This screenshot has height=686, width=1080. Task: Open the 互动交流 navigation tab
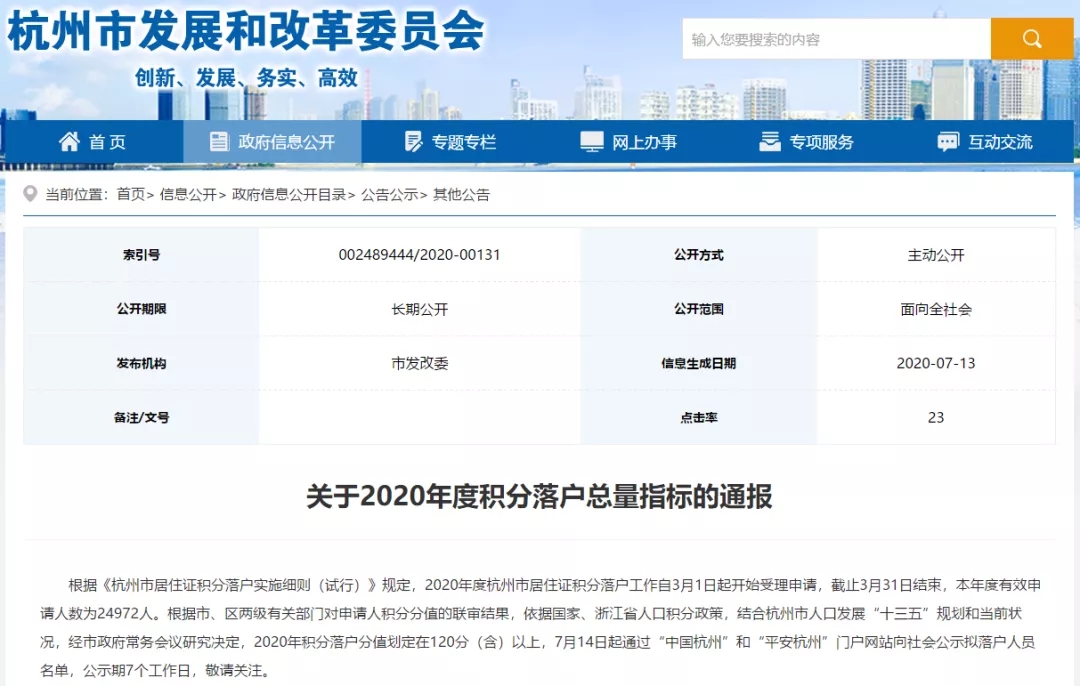[x=984, y=142]
